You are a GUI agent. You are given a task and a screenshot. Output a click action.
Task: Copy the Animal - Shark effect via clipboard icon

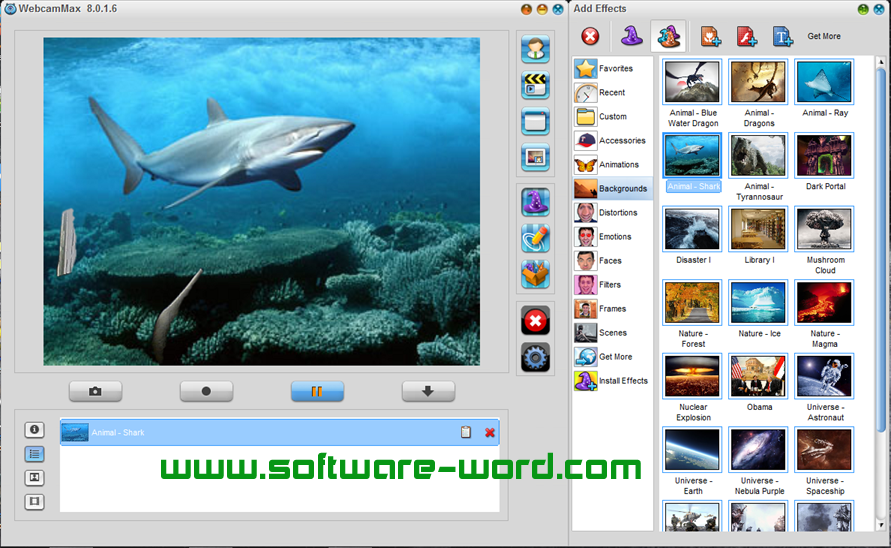pyautogui.click(x=466, y=432)
